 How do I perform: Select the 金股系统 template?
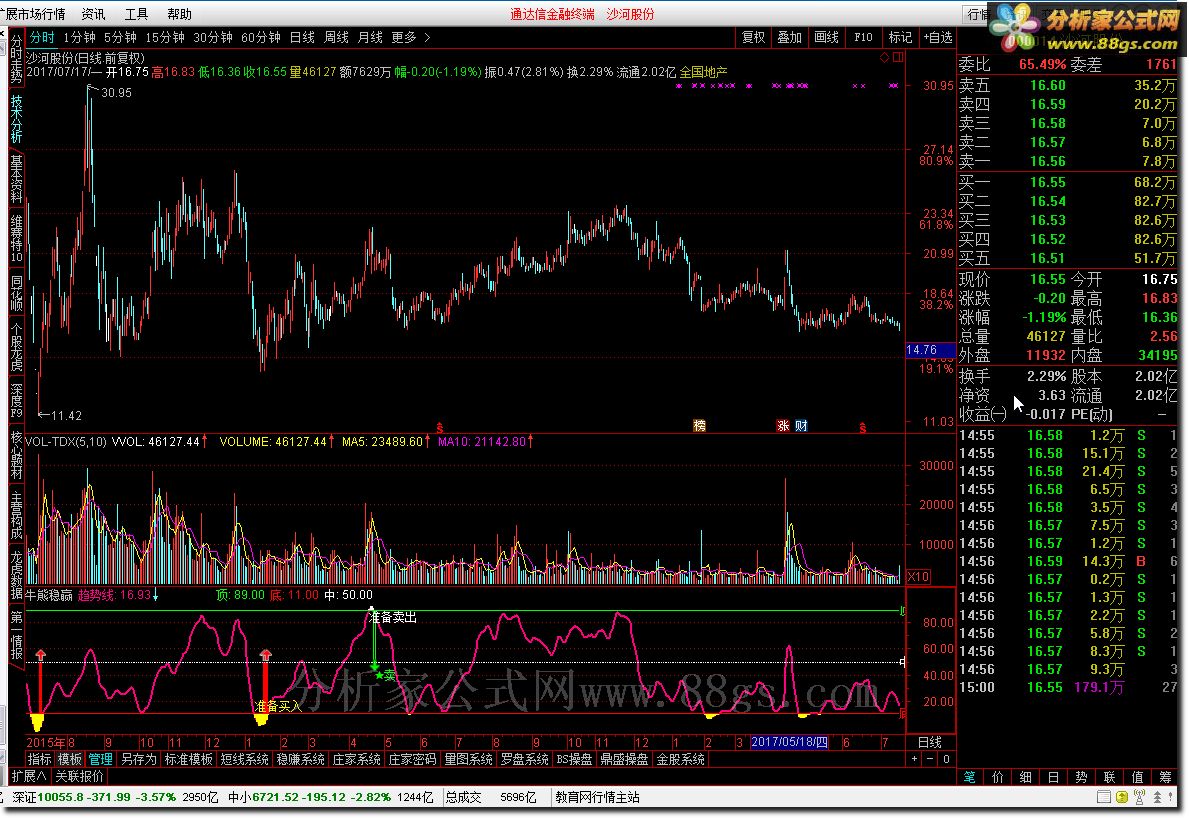pos(681,759)
